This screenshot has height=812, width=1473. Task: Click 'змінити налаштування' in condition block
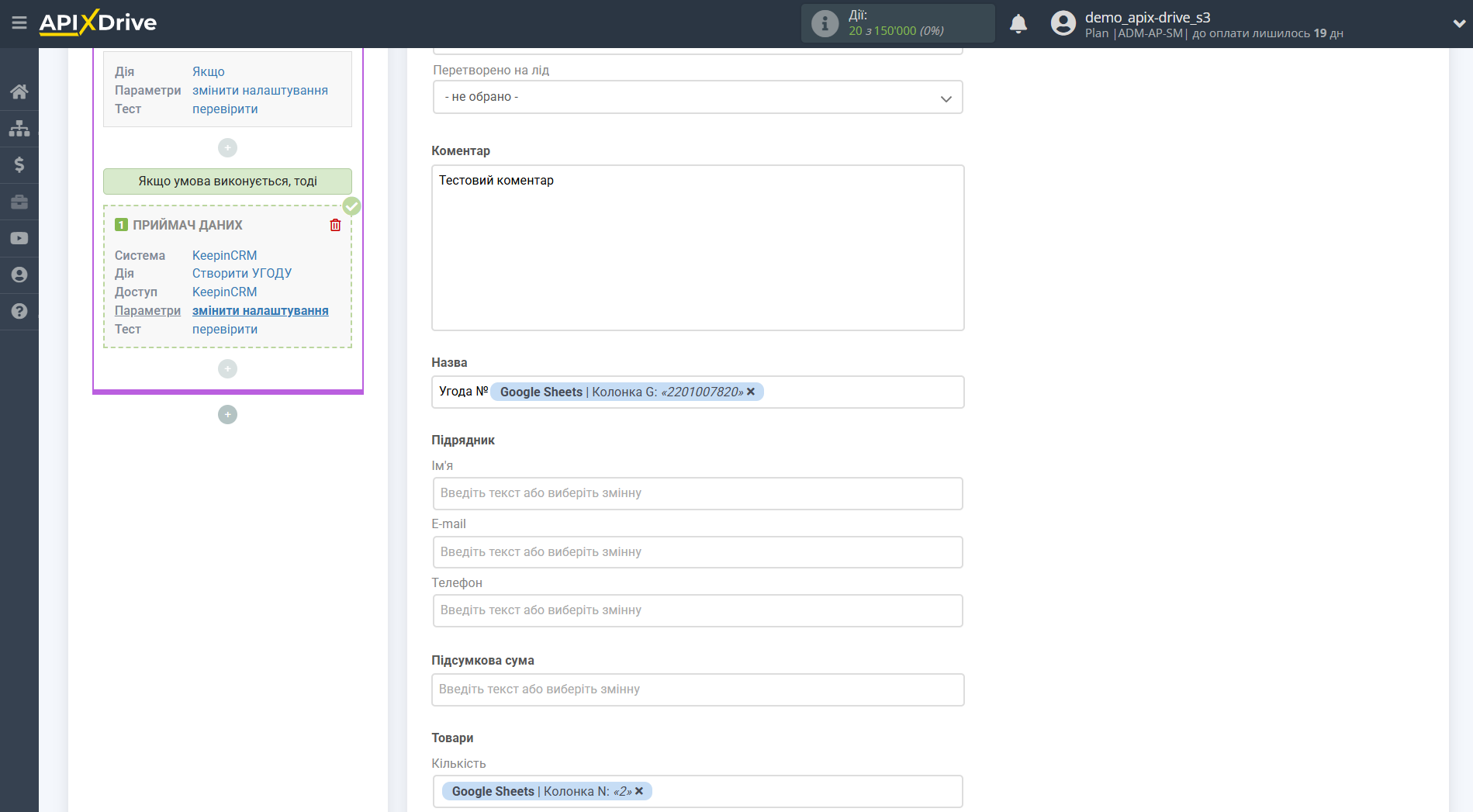click(260, 90)
